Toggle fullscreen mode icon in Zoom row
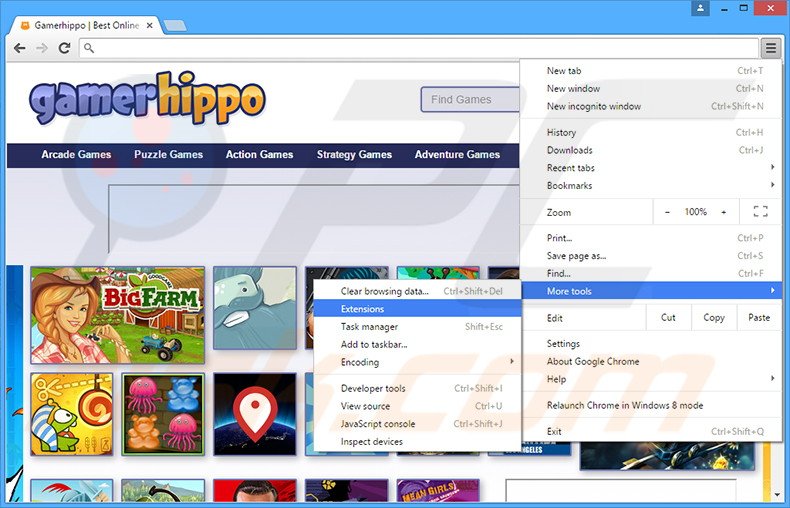Image resolution: width=790 pixels, height=508 pixels. click(760, 212)
